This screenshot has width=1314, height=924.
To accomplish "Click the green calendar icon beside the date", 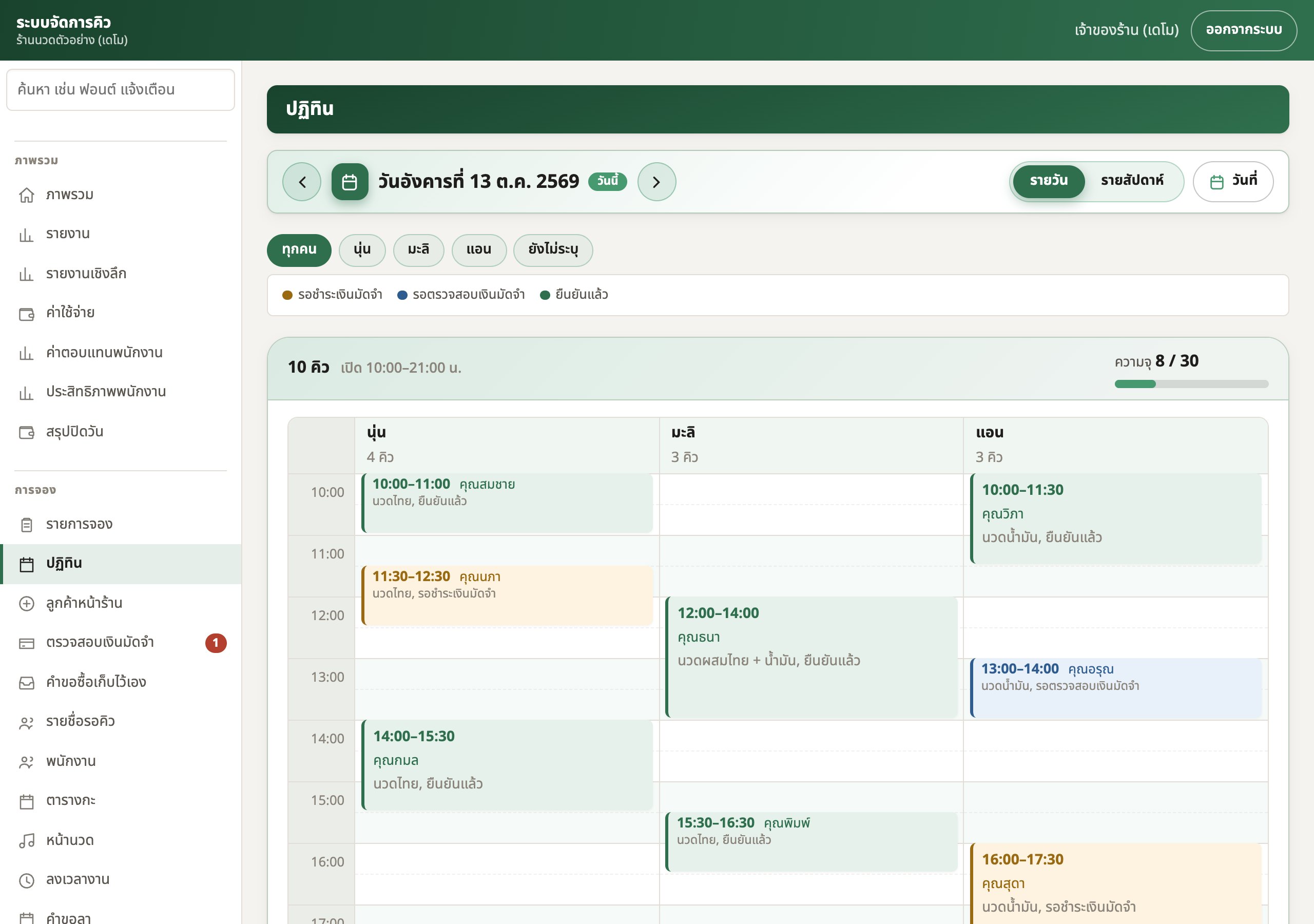I will 350,182.
